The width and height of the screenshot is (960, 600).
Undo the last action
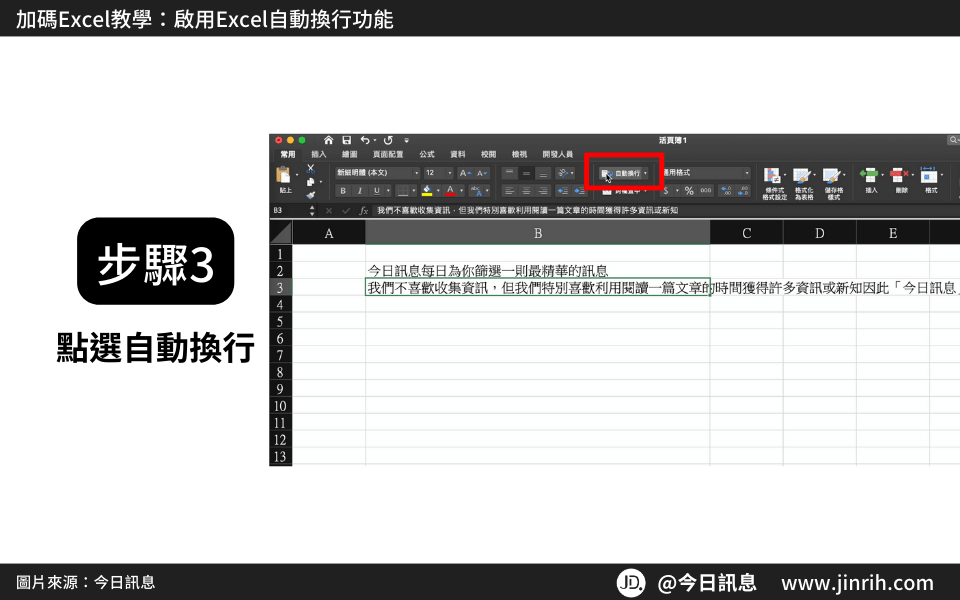pos(365,140)
